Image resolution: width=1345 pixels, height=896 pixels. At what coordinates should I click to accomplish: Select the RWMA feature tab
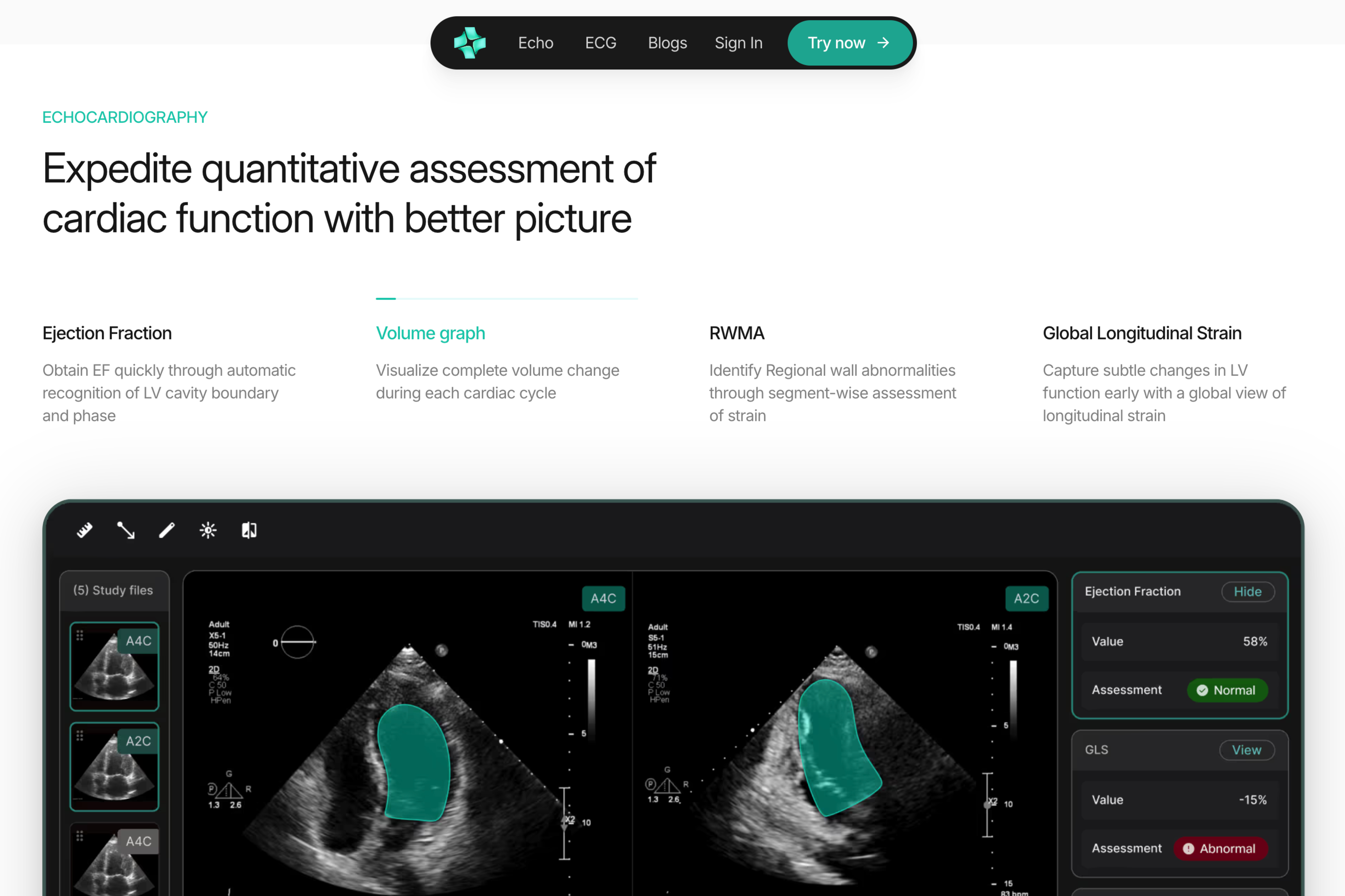pos(736,333)
